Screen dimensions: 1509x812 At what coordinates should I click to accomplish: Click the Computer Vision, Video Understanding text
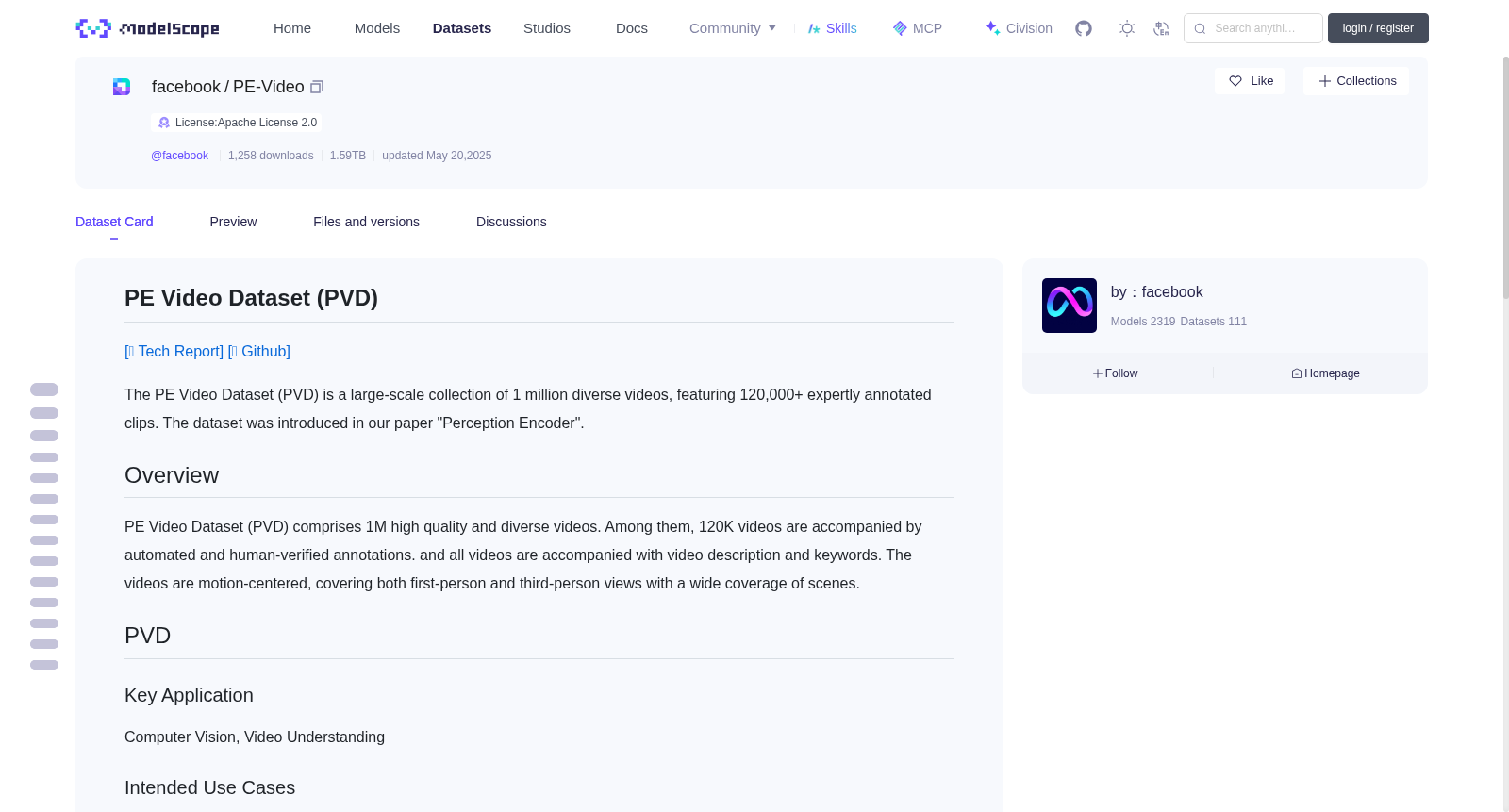(255, 737)
